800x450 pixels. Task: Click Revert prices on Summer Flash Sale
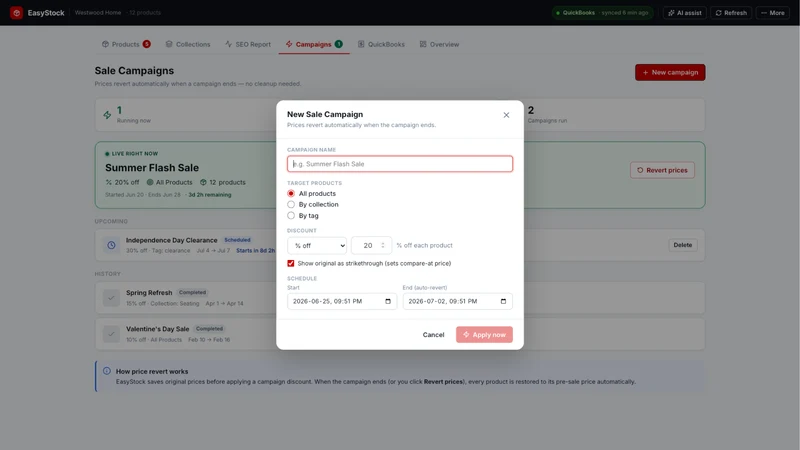(x=662, y=170)
